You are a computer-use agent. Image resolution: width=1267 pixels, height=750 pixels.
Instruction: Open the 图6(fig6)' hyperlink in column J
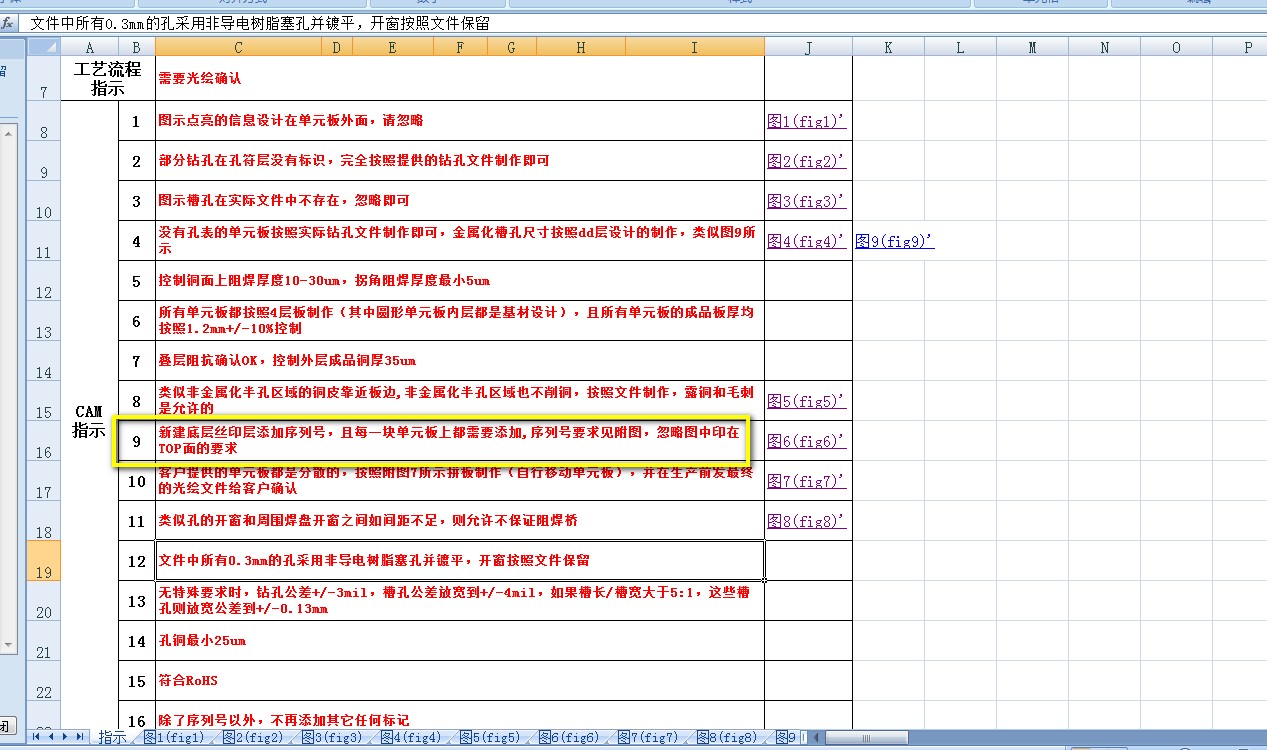pyautogui.click(x=807, y=441)
